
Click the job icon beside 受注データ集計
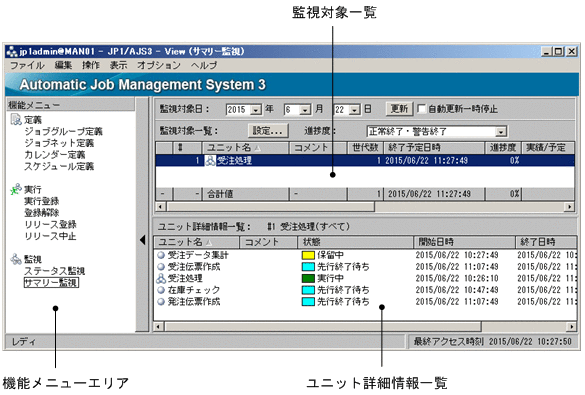point(161,255)
